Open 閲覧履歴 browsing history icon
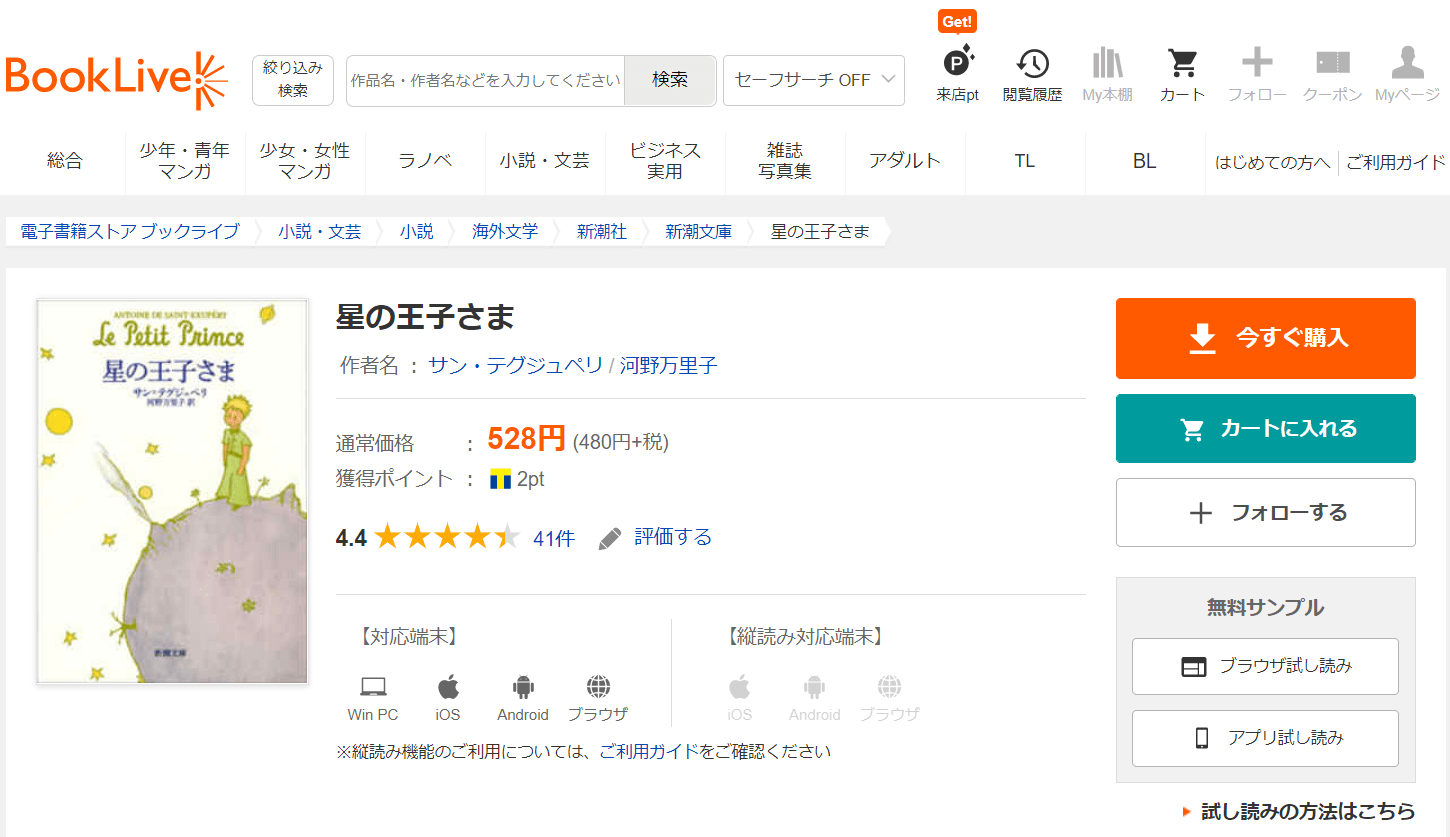Viewport: 1450px width, 837px height. coord(1032,65)
